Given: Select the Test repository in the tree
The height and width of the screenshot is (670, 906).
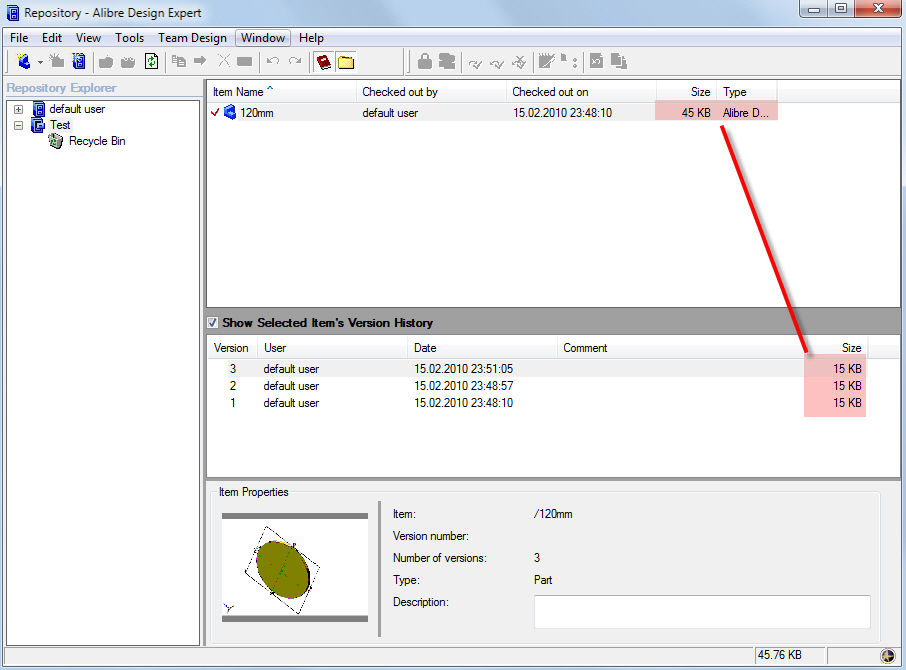Looking at the screenshot, I should (60, 125).
